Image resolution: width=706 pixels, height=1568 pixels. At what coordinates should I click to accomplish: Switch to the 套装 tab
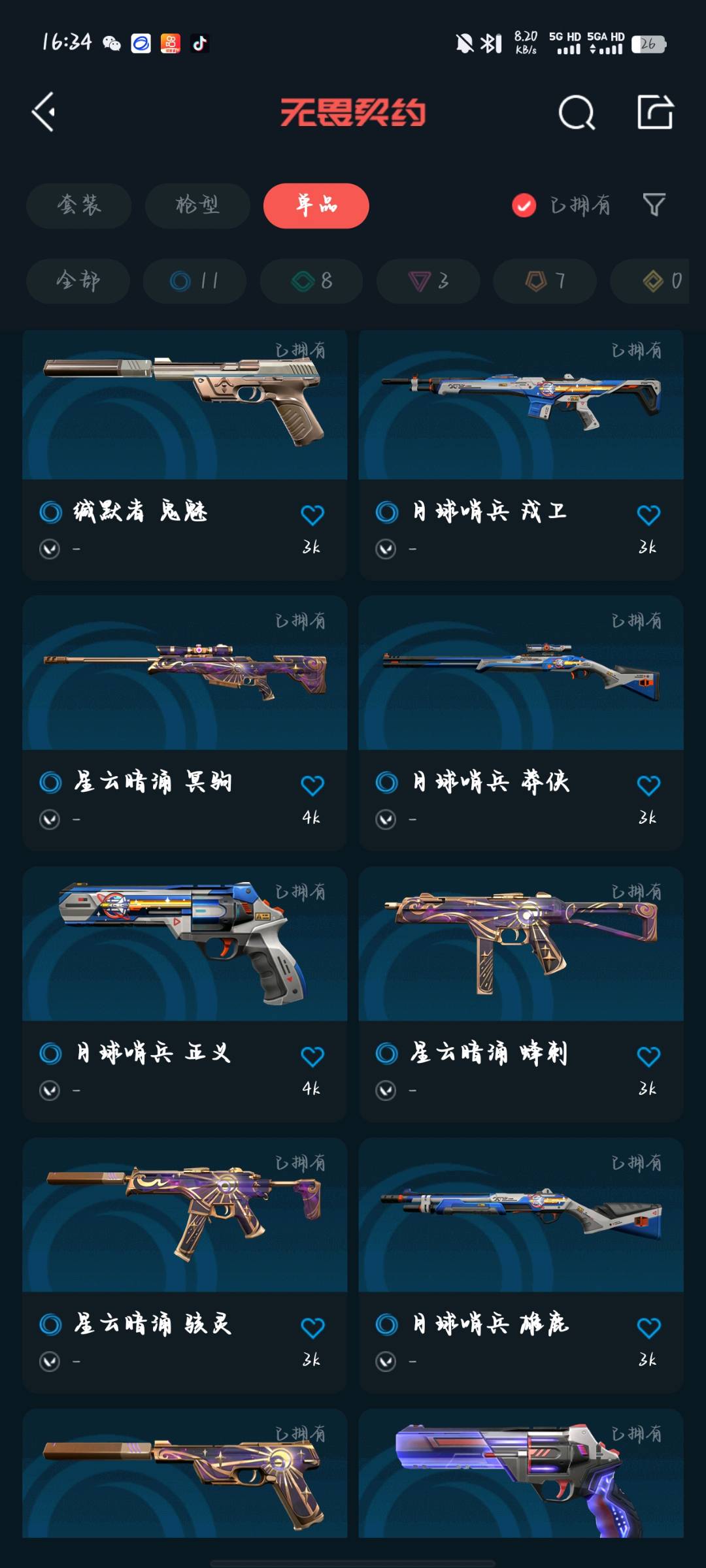pos(79,205)
